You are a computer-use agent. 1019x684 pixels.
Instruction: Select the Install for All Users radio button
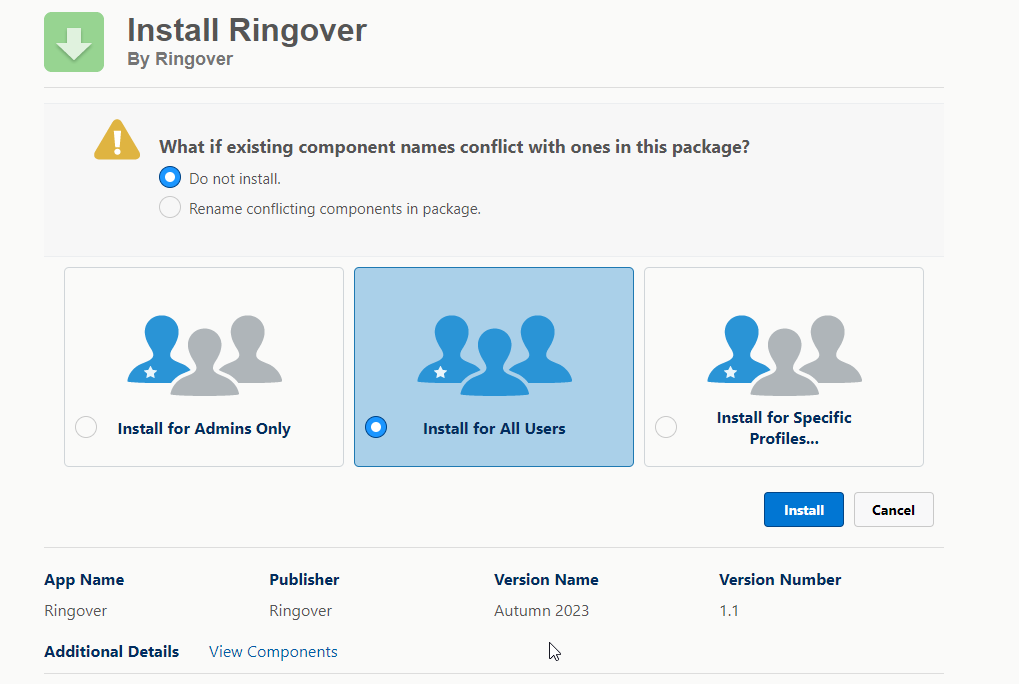click(x=375, y=427)
